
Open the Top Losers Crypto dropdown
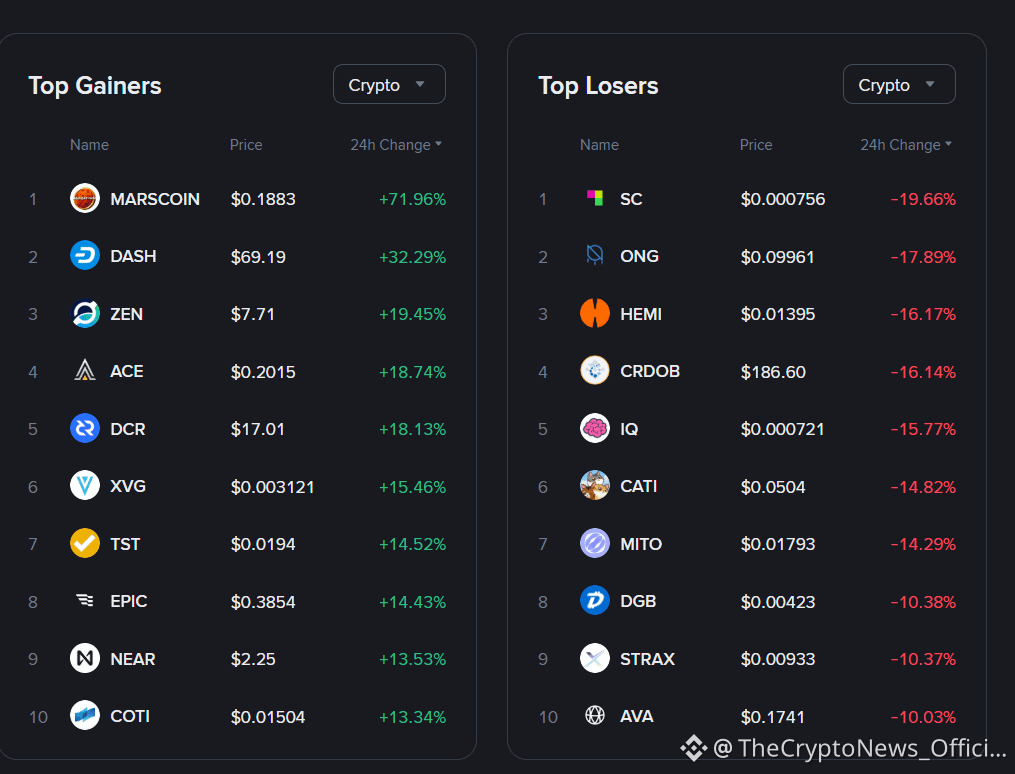[x=899, y=84]
